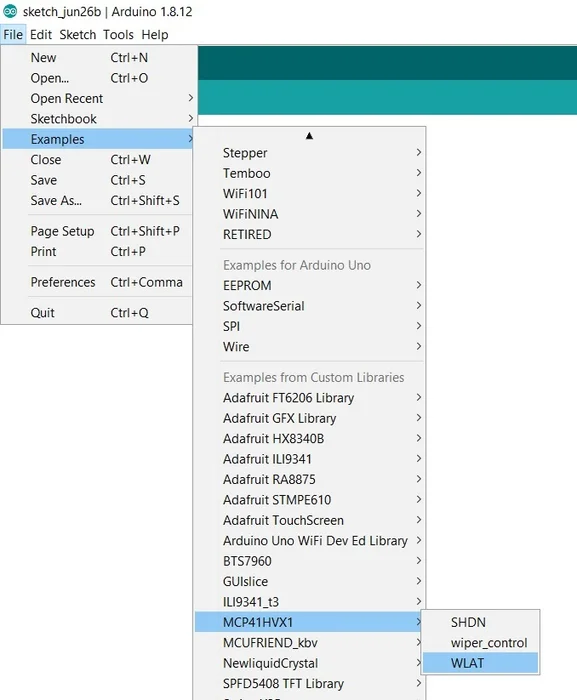
Task: Choose Save As... in the File menu
Action: pyautogui.click(x=99, y=200)
